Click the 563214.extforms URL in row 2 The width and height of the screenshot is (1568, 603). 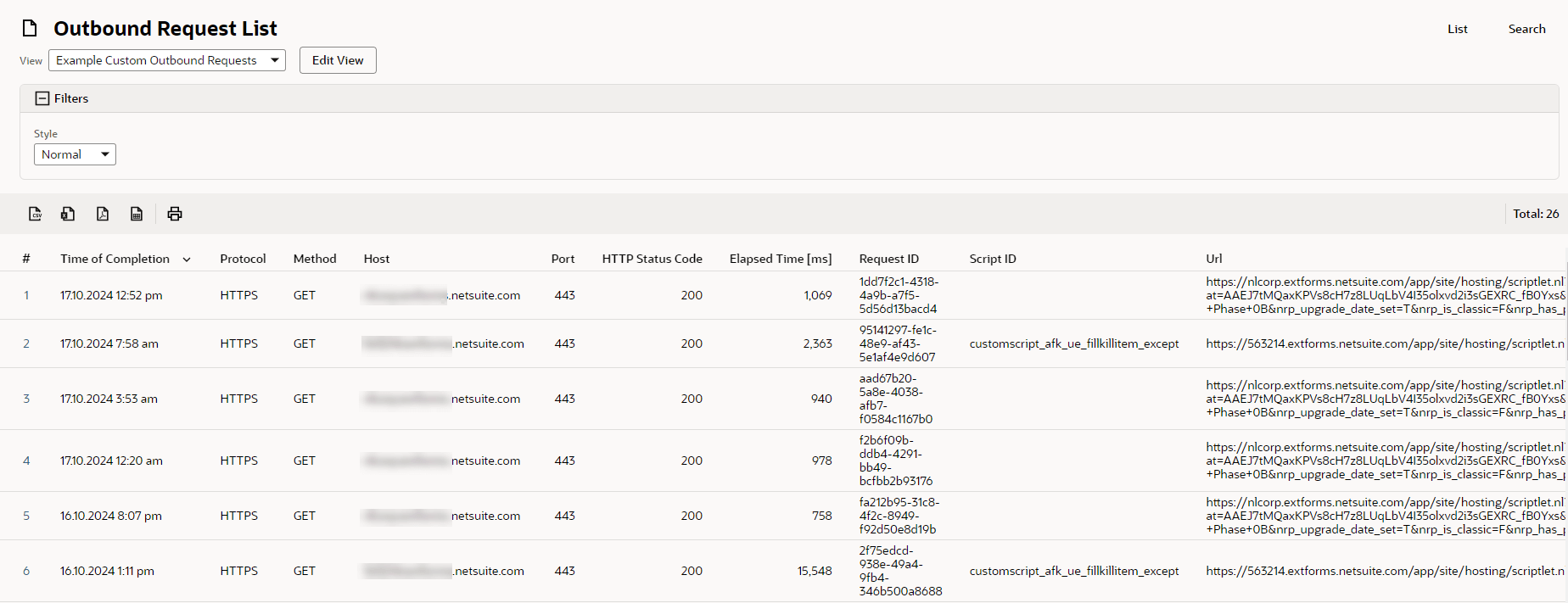[1386, 343]
